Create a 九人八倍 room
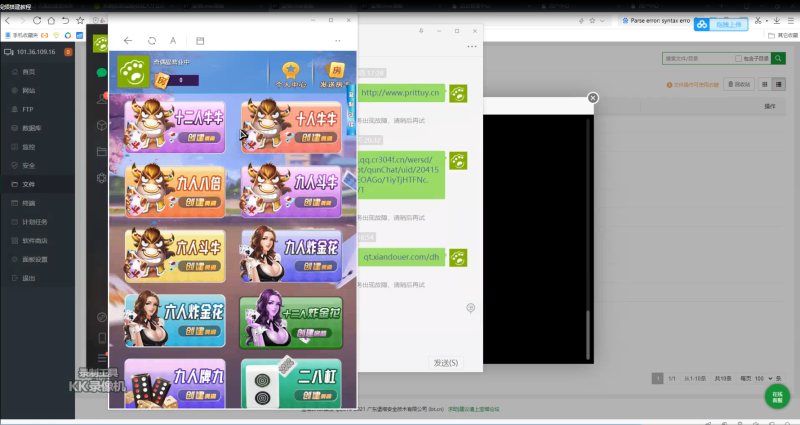 click(200, 202)
